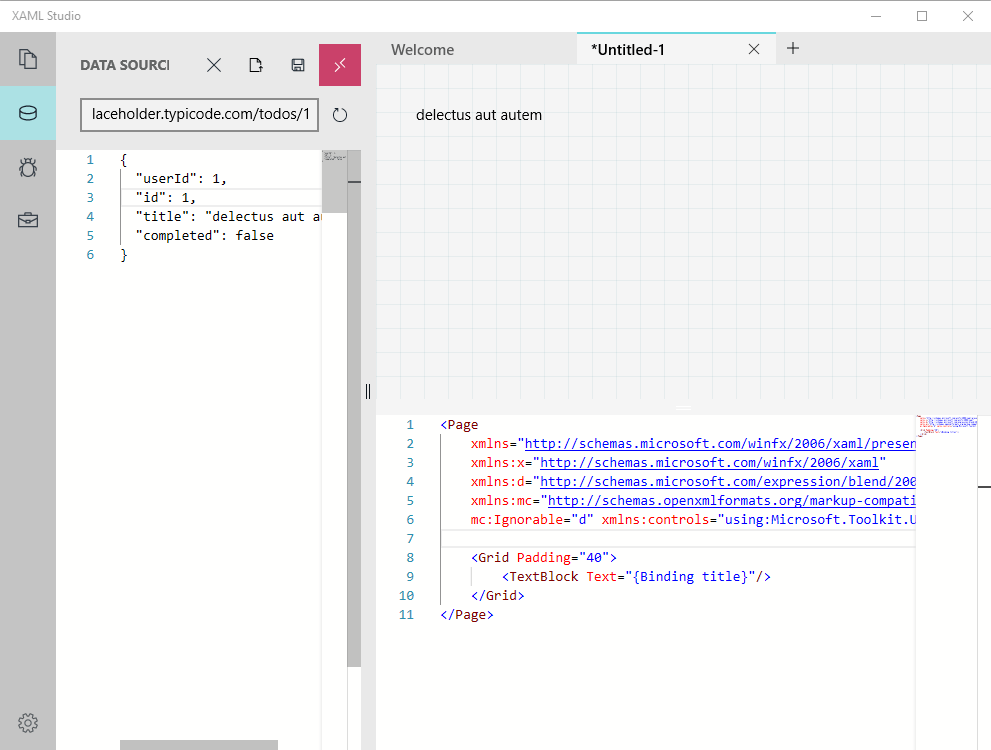
Task: Refresh the data source URL
Action: coord(340,115)
